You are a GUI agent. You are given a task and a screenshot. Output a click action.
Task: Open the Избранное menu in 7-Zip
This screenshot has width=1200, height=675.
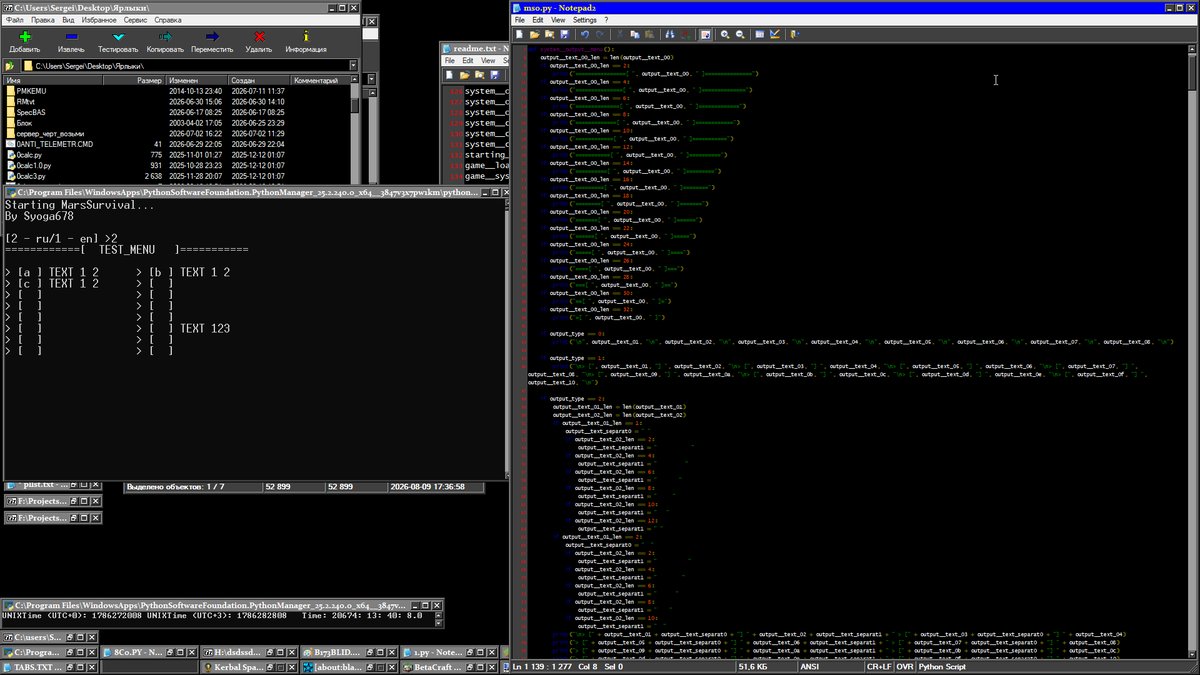point(100,19)
